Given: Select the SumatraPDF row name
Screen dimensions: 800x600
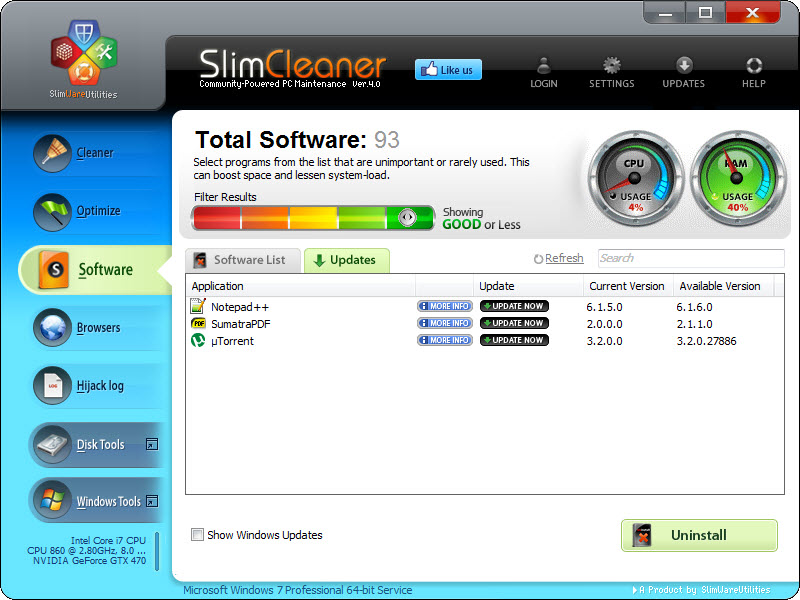Looking at the screenshot, I should tap(241, 324).
